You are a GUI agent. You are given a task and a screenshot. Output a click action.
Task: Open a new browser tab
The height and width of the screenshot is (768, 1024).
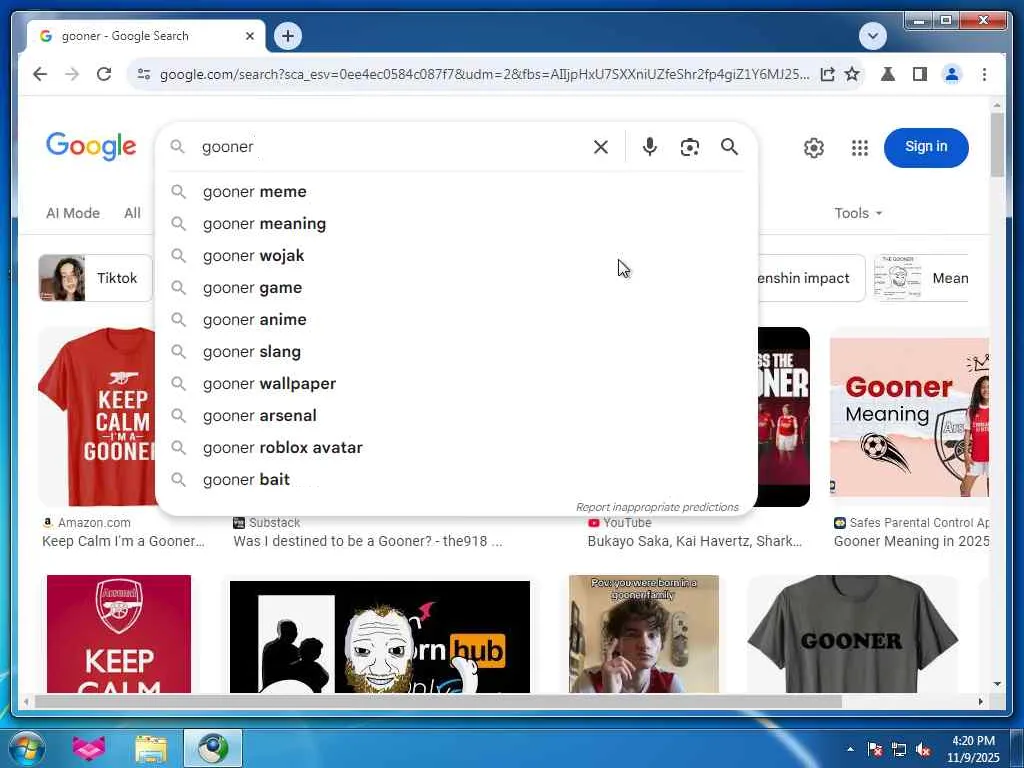pos(288,36)
